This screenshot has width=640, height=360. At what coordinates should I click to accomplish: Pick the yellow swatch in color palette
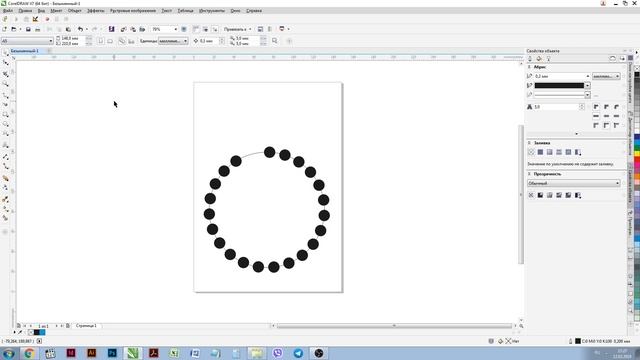[x=637, y=154]
